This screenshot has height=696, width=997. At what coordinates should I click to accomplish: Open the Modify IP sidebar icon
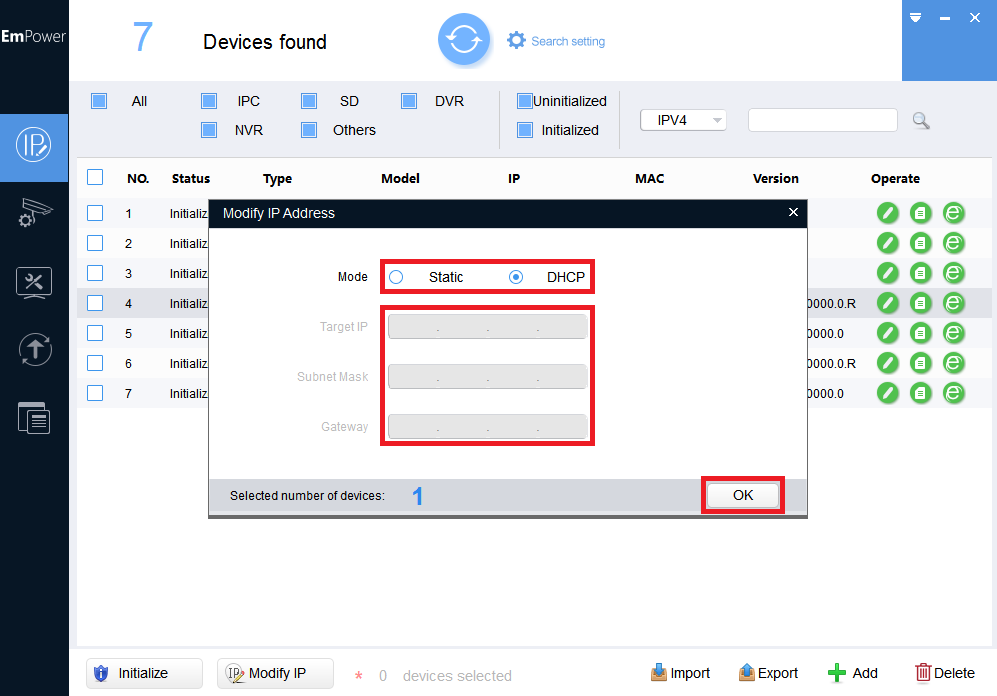pos(34,146)
